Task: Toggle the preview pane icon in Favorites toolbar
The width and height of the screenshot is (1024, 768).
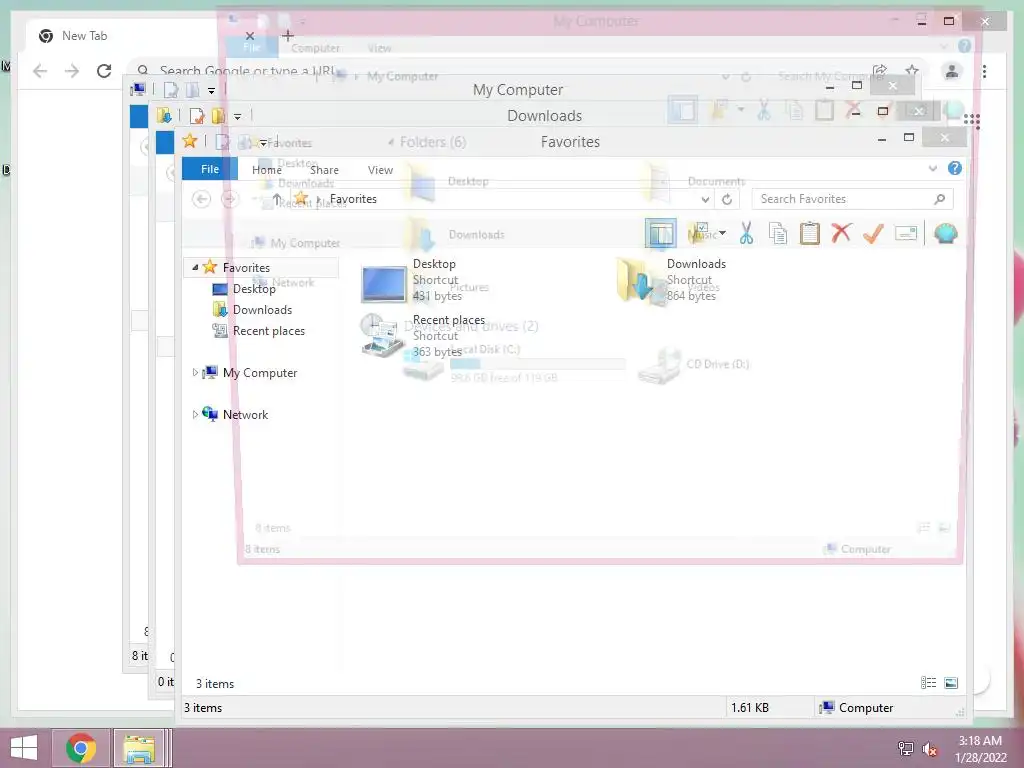Action: (660, 233)
